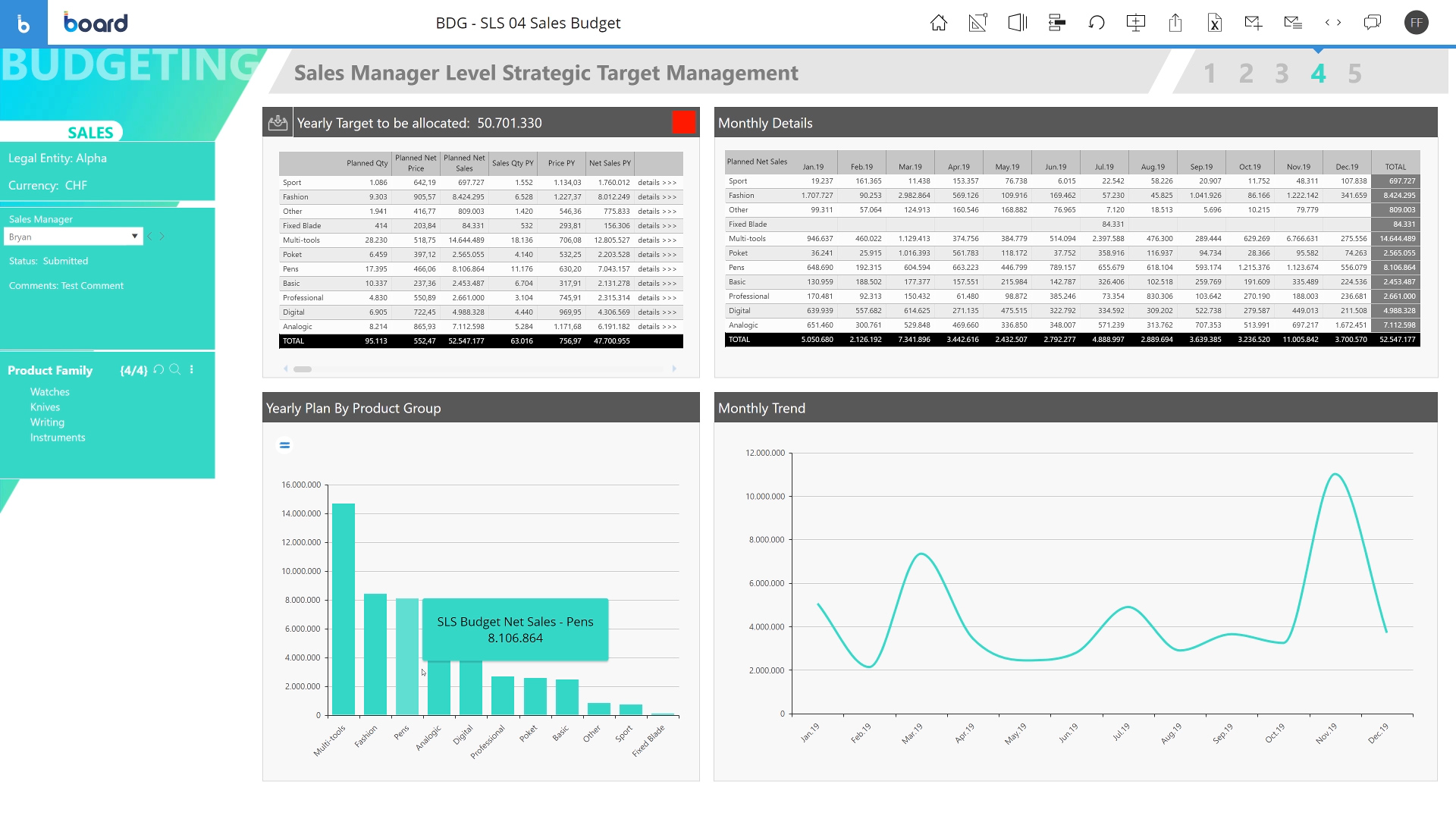
Task: Open the FF user profile avatar
Action: pos(1416,23)
